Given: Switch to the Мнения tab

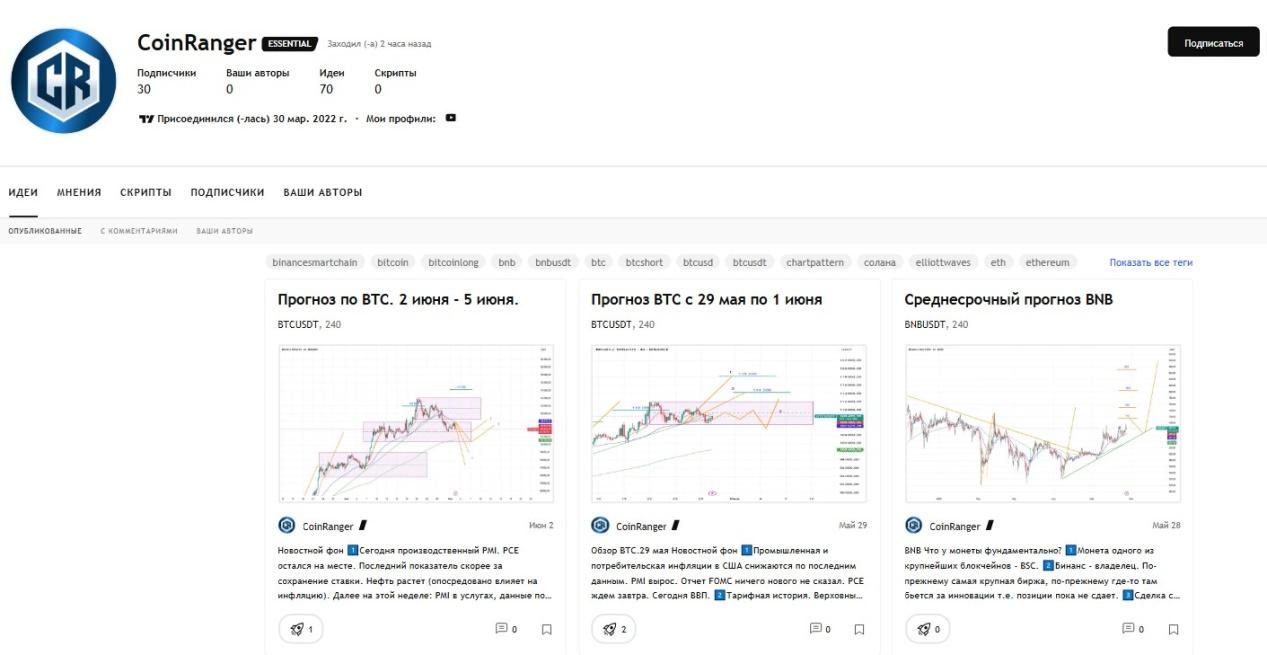Looking at the screenshot, I should tap(79, 192).
